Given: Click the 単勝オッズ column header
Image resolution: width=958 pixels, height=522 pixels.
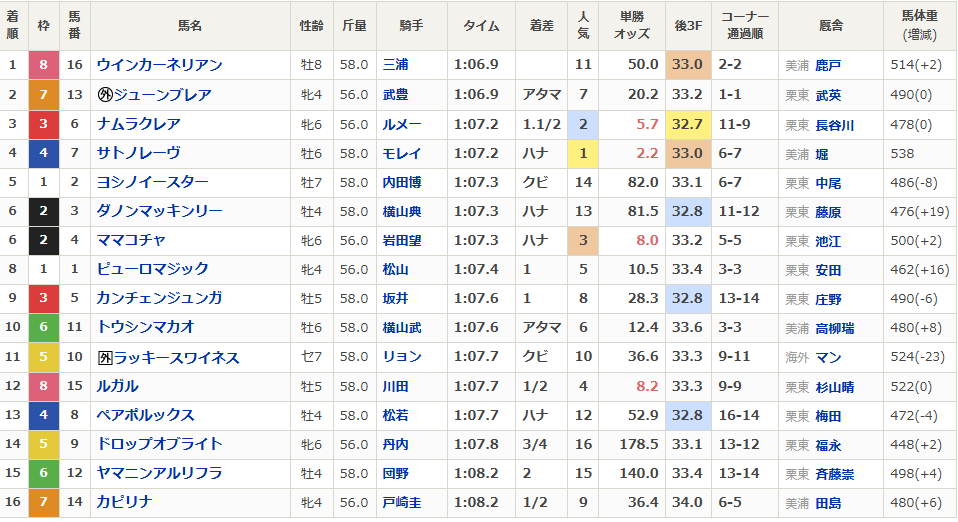Looking at the screenshot, I should pos(632,26).
